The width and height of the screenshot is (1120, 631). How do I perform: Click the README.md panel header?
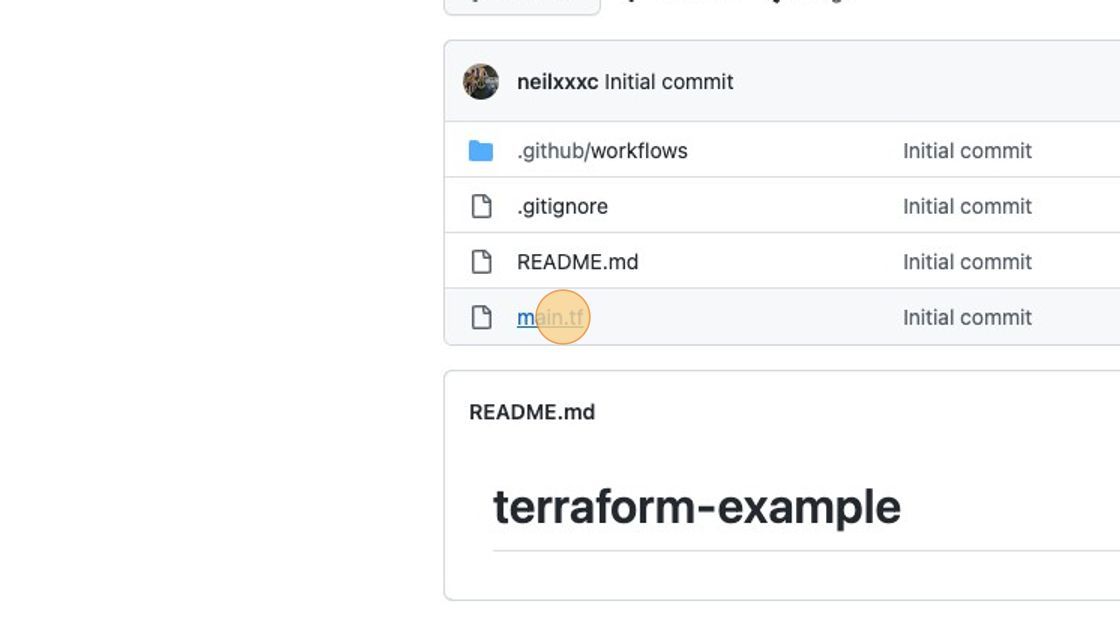(532, 412)
